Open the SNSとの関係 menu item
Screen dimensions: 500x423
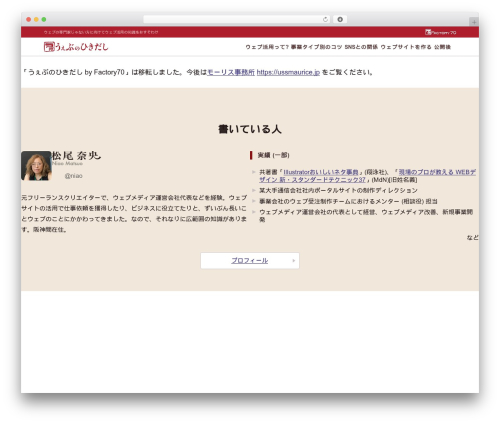(x=361, y=47)
